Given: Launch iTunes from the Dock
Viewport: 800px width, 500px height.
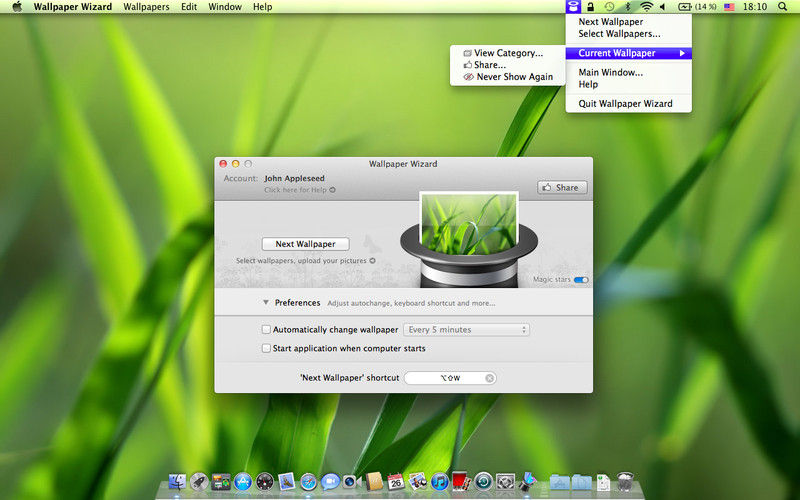Looking at the screenshot, I should tap(440, 481).
